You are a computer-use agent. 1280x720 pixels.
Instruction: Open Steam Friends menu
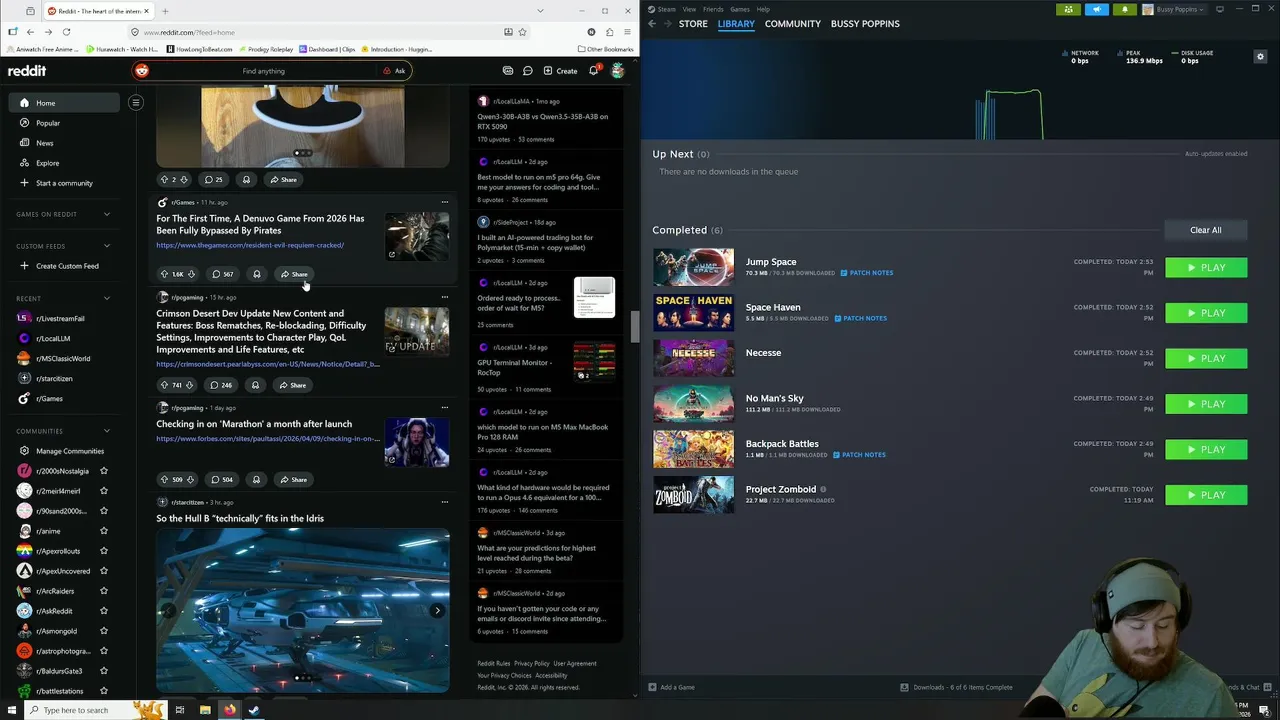click(x=713, y=9)
